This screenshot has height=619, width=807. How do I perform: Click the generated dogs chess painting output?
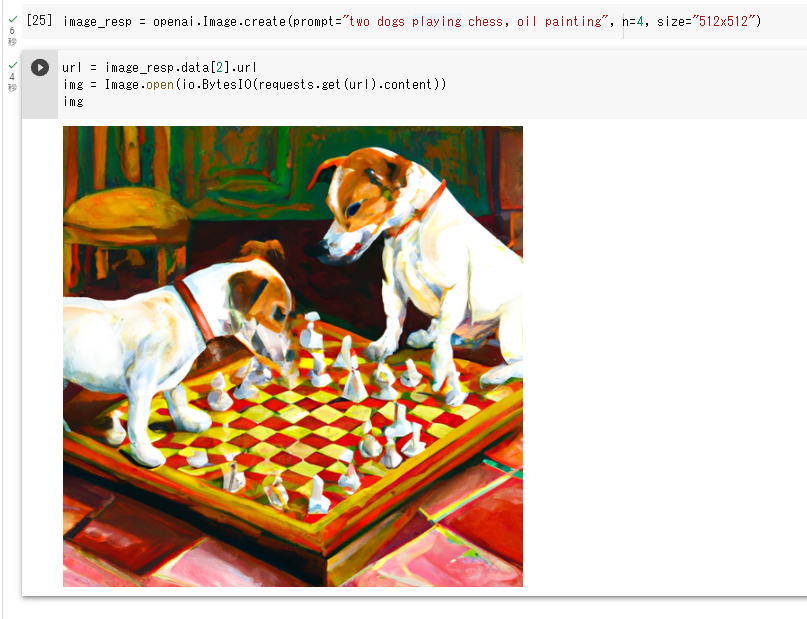tap(293, 356)
